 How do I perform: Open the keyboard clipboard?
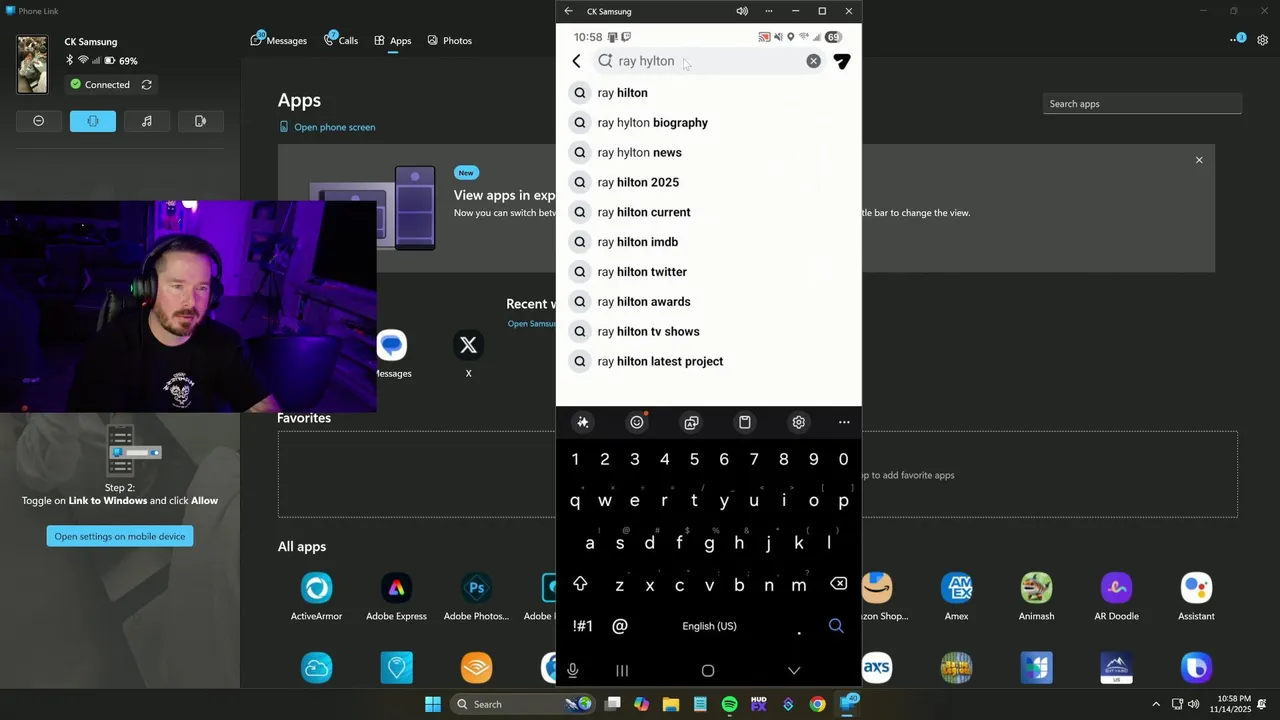tap(745, 422)
